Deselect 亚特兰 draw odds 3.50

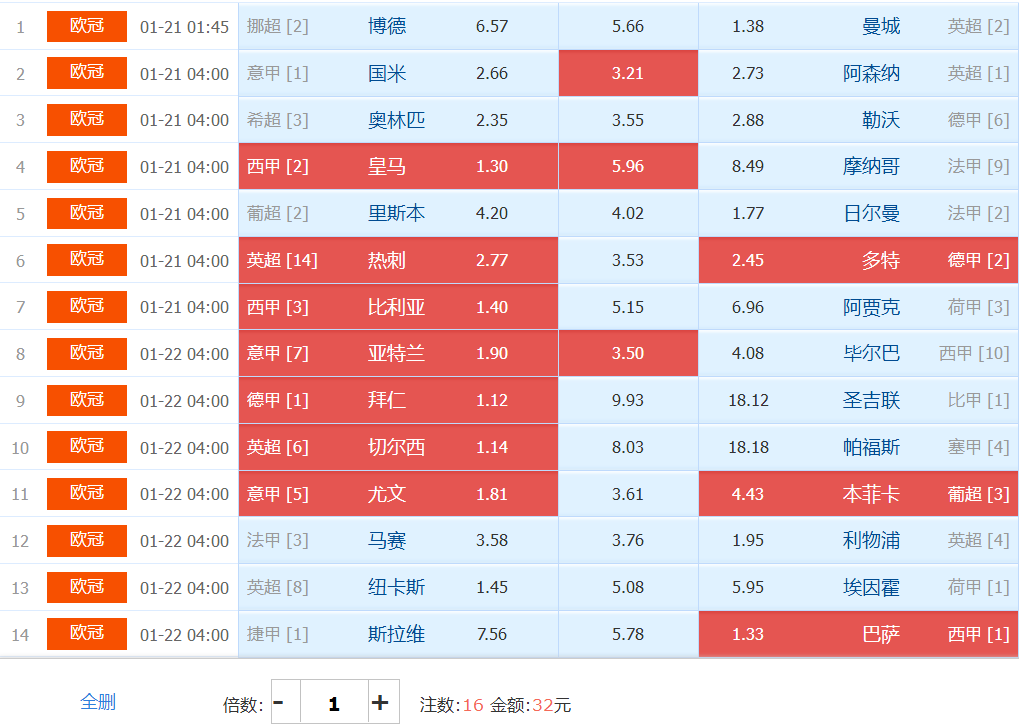coord(628,353)
